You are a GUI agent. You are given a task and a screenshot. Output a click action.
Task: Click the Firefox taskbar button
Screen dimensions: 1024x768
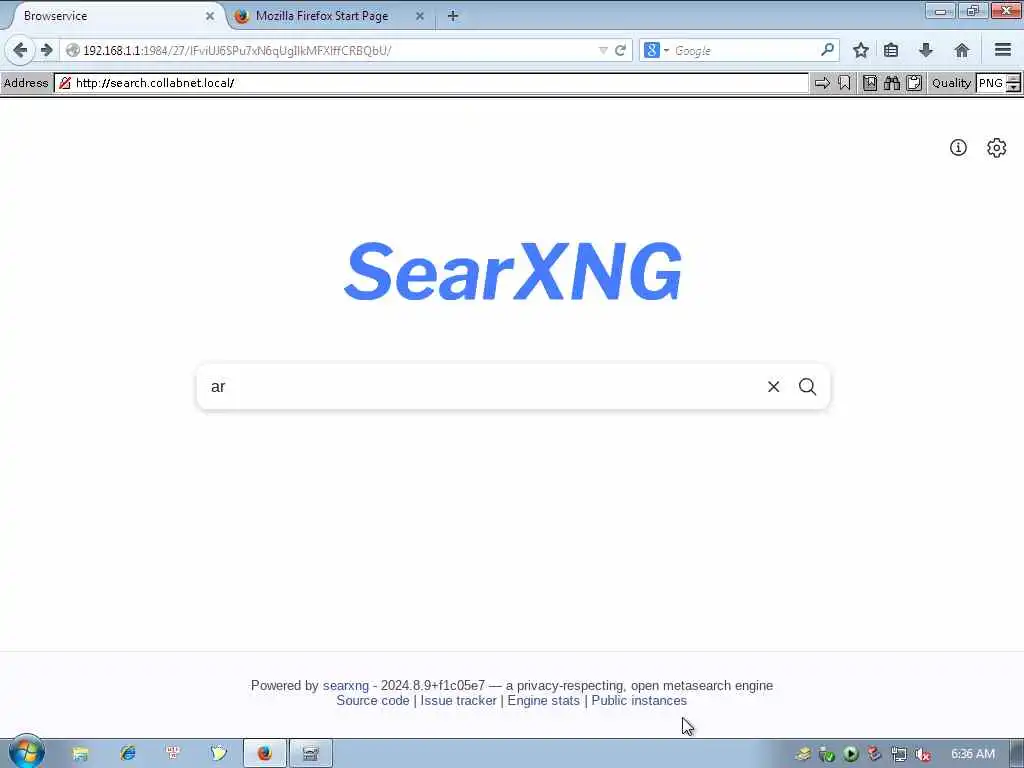264,754
